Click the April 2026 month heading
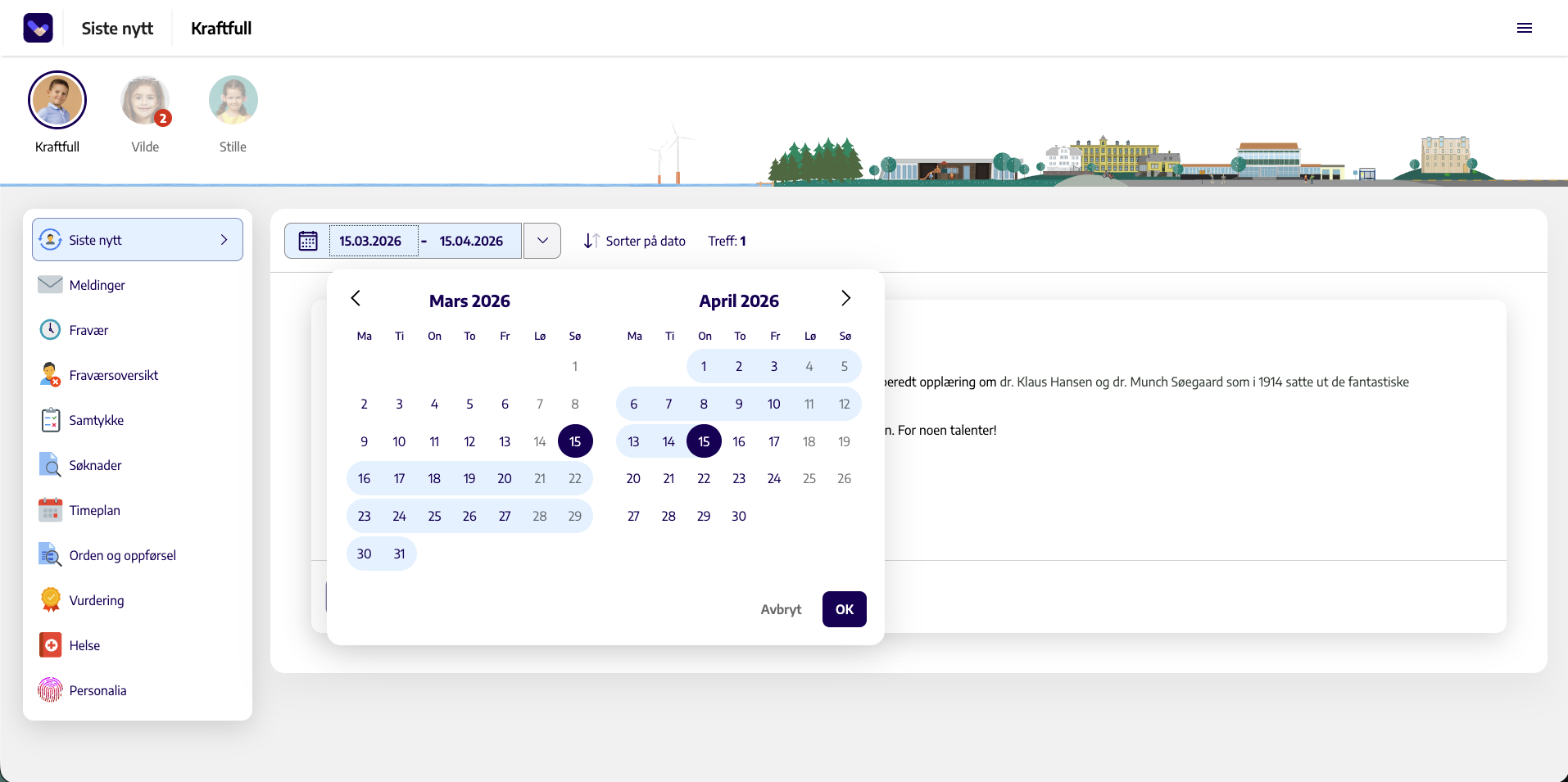This screenshot has width=1568, height=782. click(739, 301)
